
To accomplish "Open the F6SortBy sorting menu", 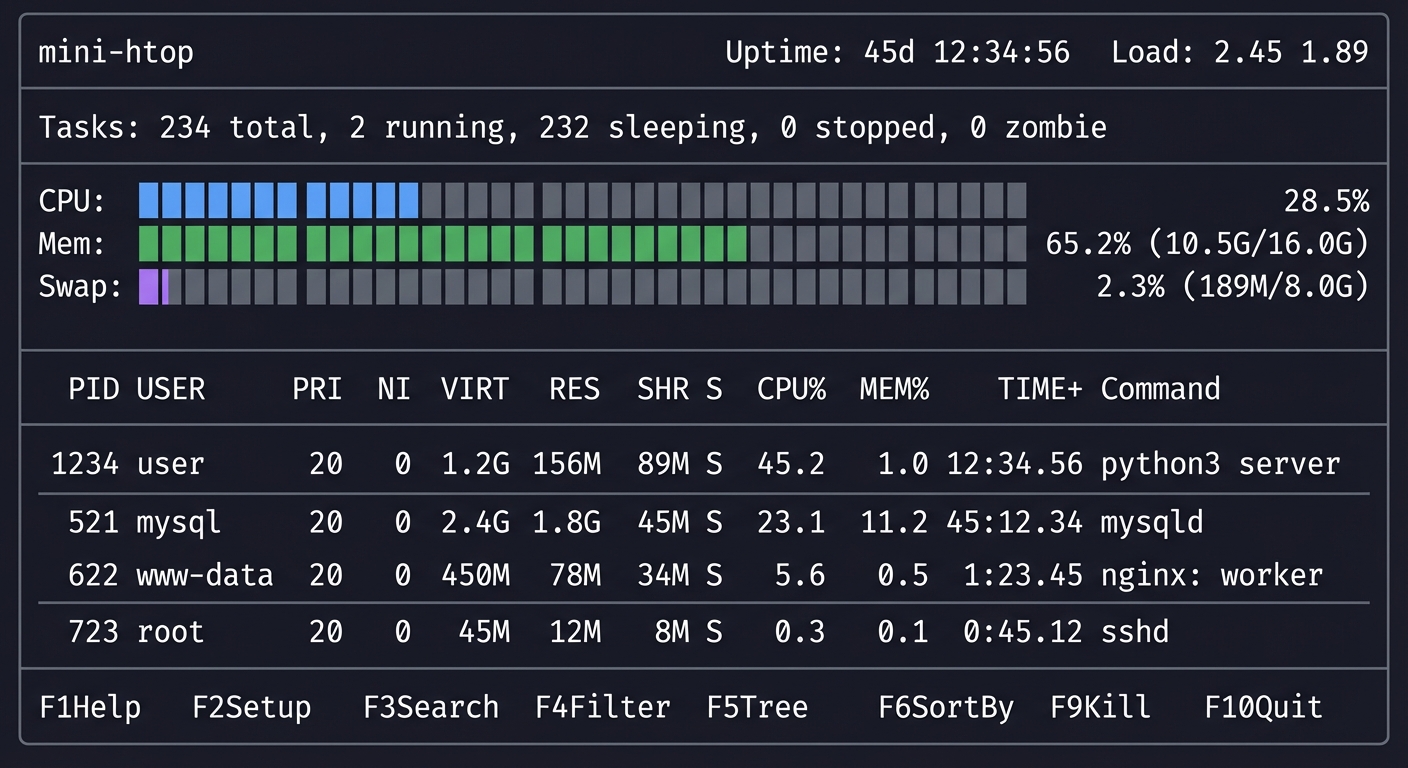I will pyautogui.click(x=944, y=707).
